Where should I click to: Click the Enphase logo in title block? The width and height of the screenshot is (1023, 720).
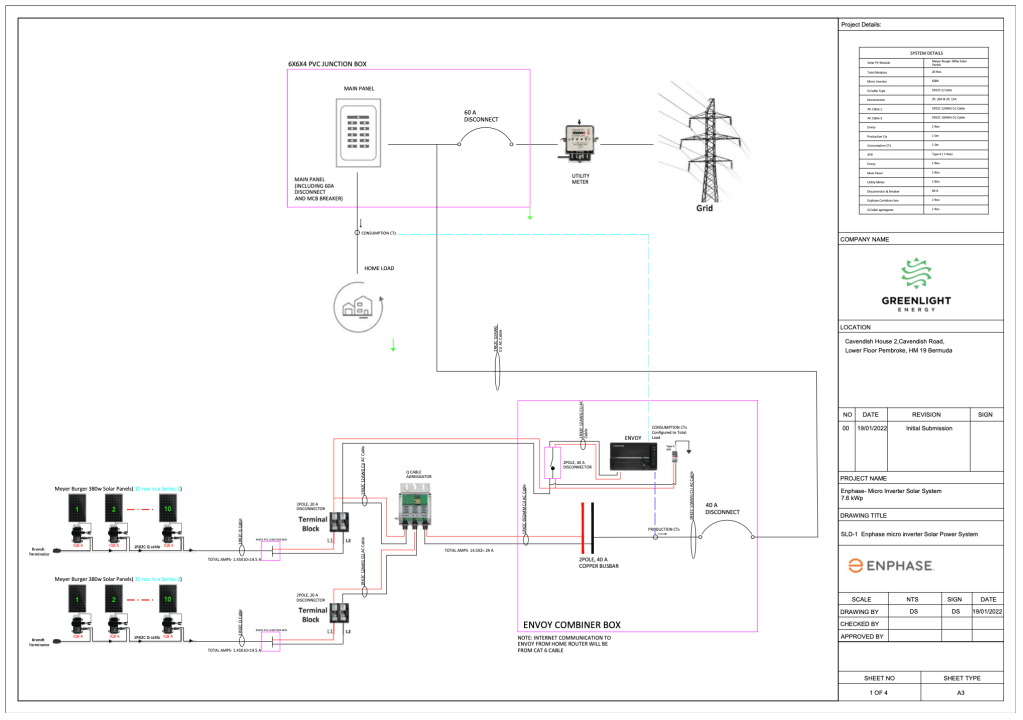pos(886,566)
